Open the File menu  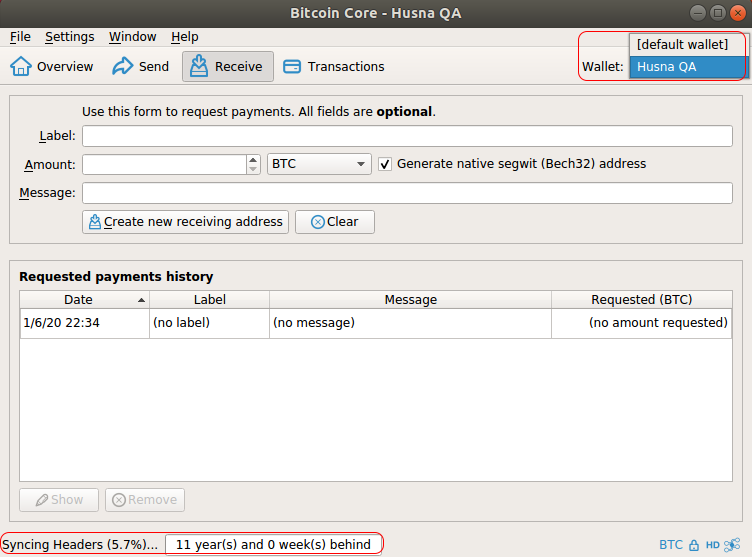(x=20, y=37)
